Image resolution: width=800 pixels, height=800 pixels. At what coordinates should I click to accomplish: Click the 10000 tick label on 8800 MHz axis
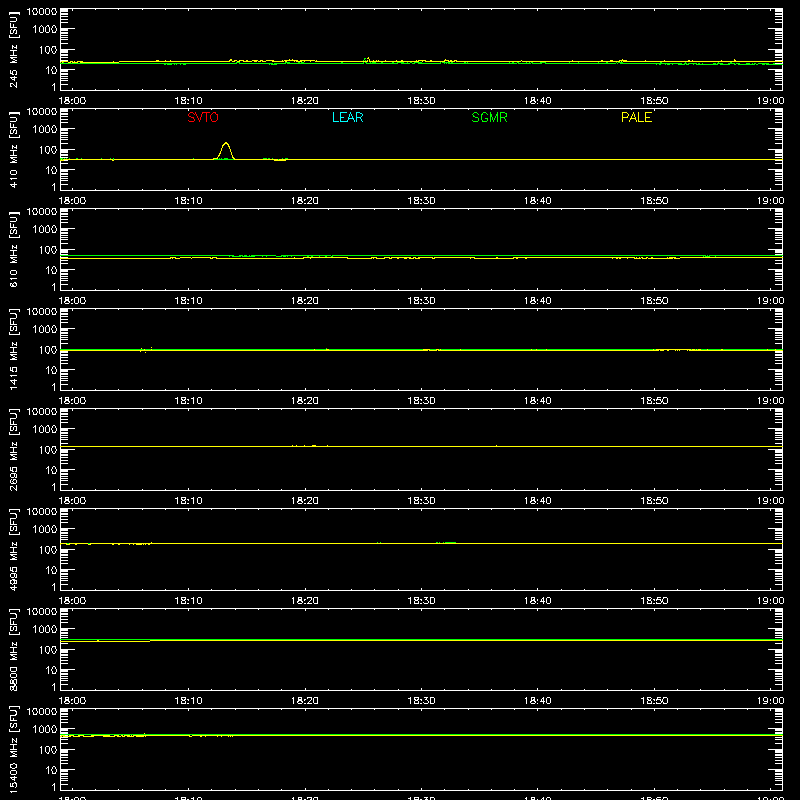pos(42,612)
